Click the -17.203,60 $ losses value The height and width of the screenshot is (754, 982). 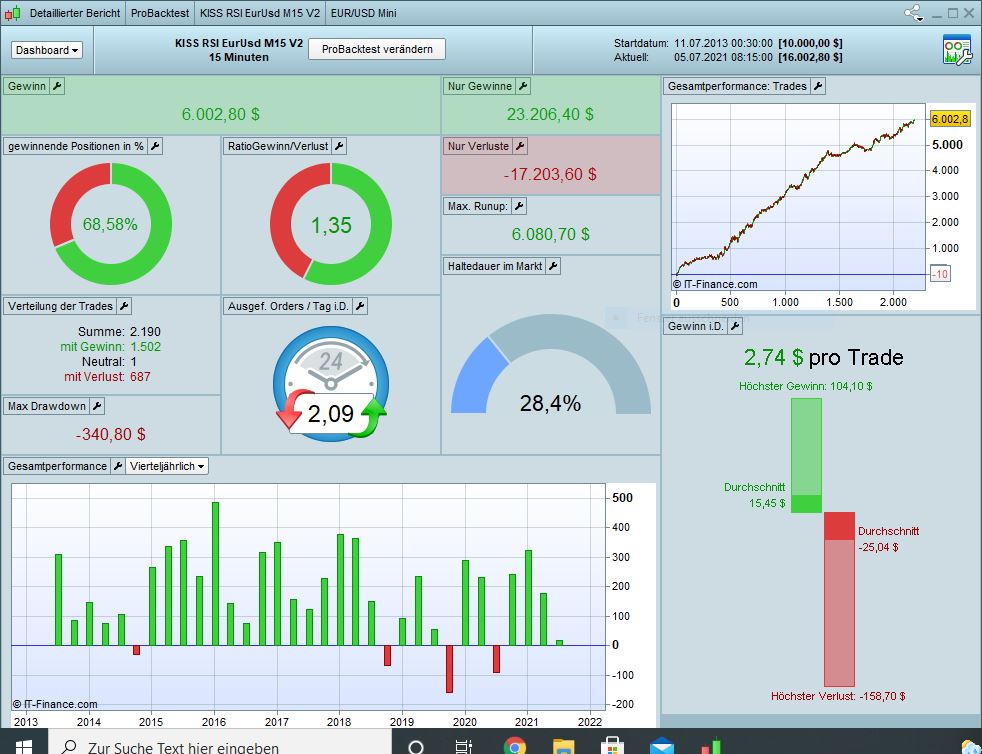(x=550, y=174)
